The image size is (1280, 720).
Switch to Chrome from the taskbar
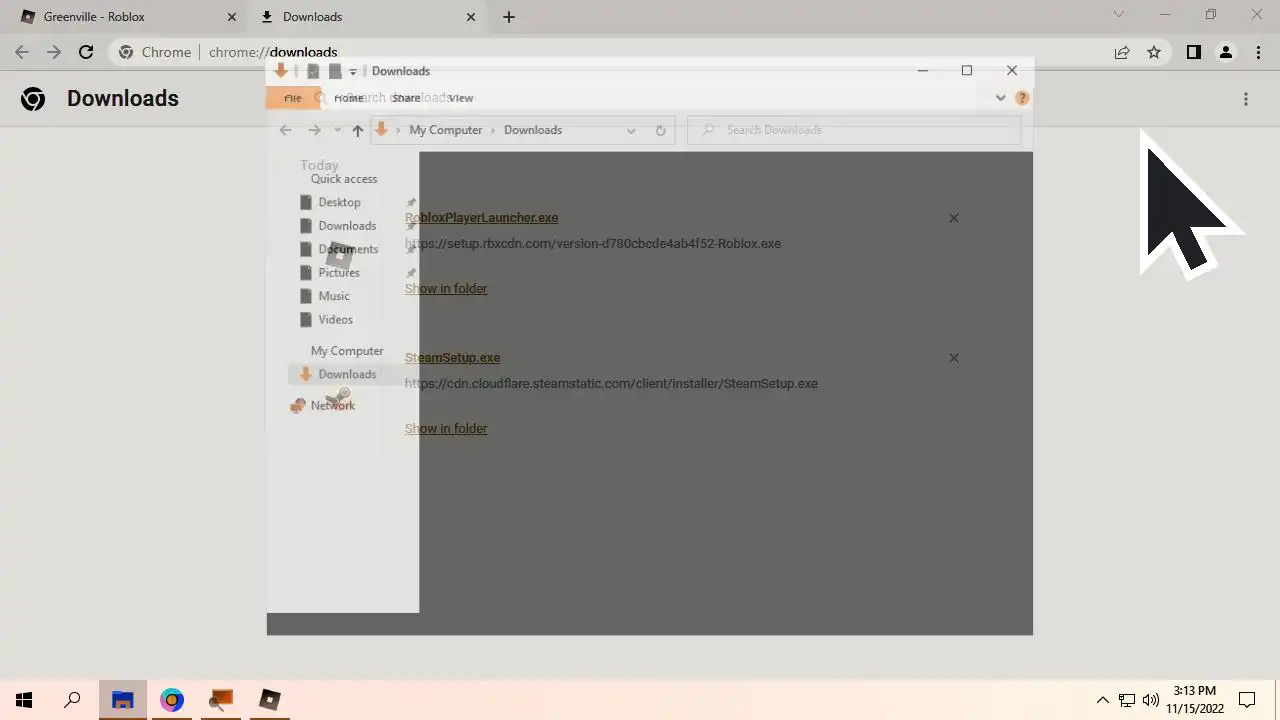172,700
